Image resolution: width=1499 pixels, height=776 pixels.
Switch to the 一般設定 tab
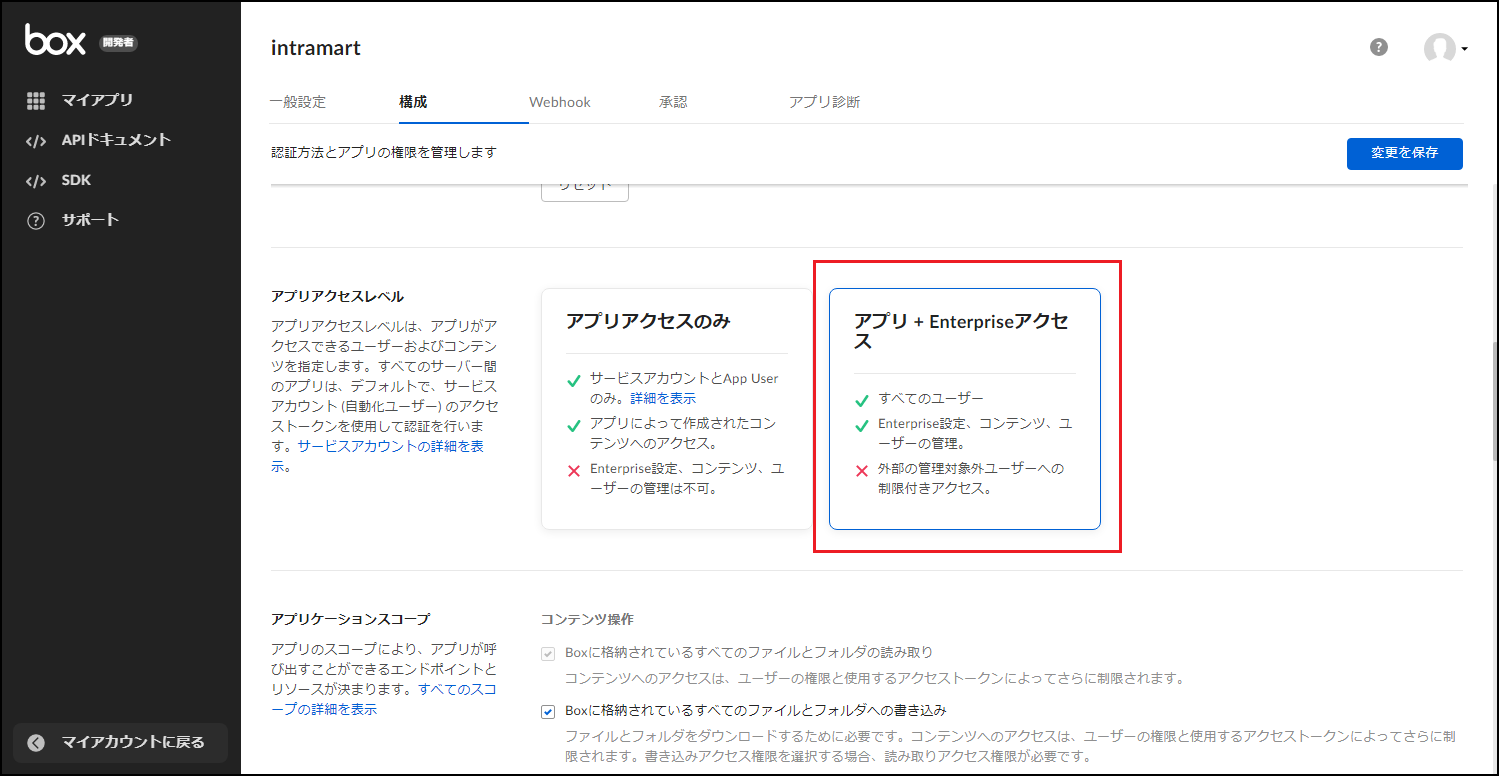(x=298, y=102)
